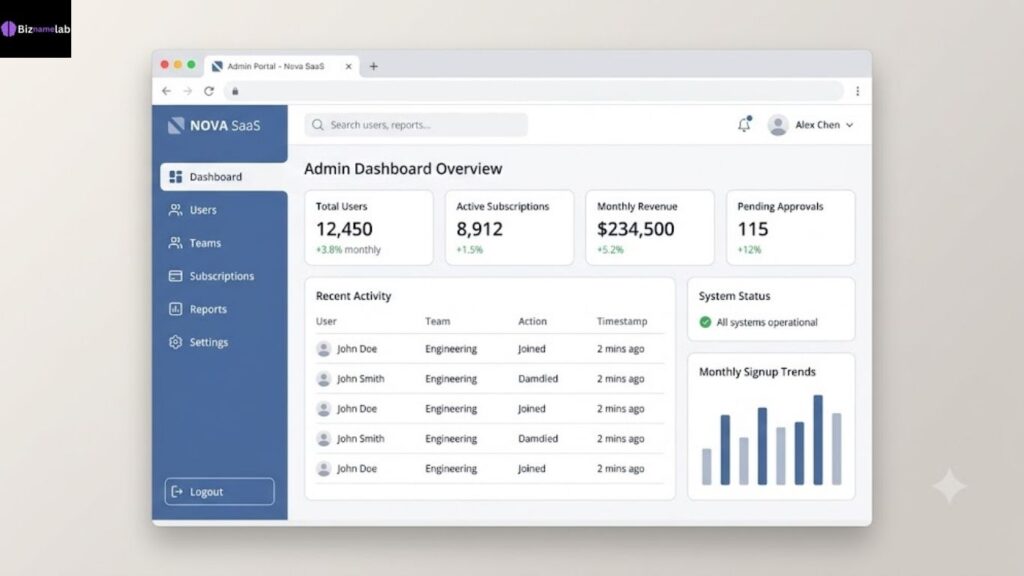Click the Recent Activity heading

click(353, 296)
